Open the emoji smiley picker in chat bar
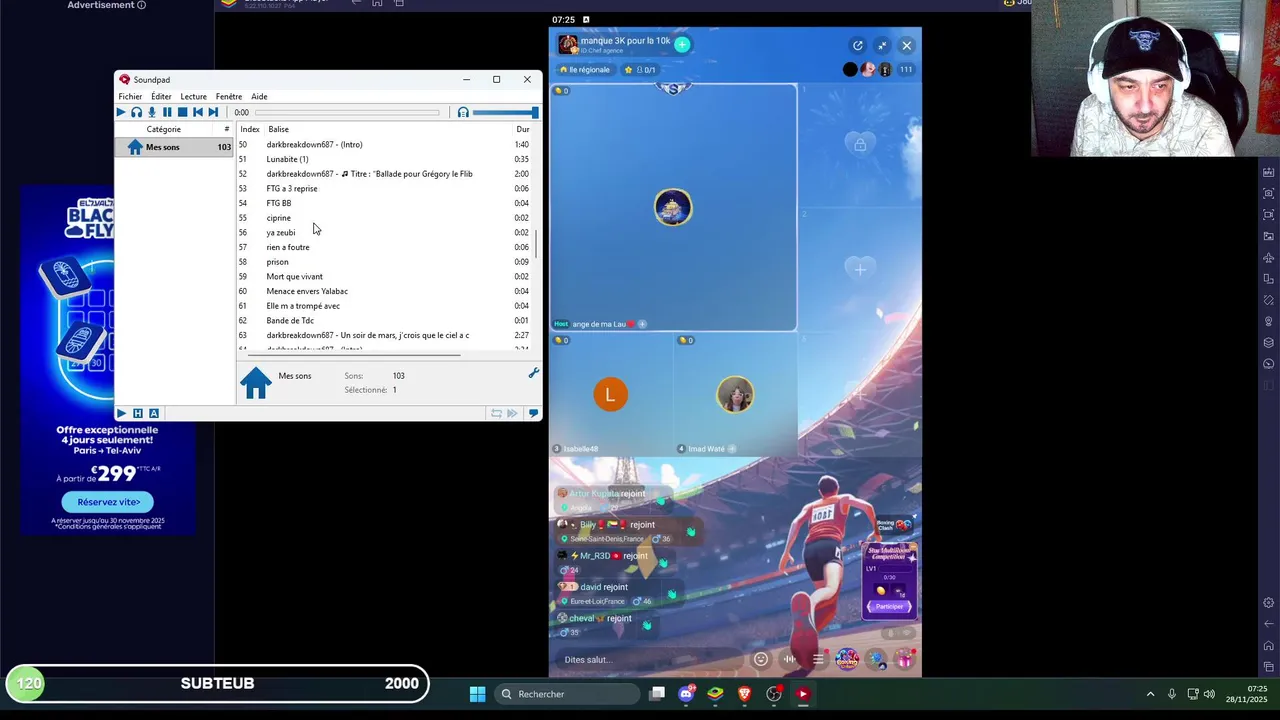The height and width of the screenshot is (720, 1280). [761, 659]
